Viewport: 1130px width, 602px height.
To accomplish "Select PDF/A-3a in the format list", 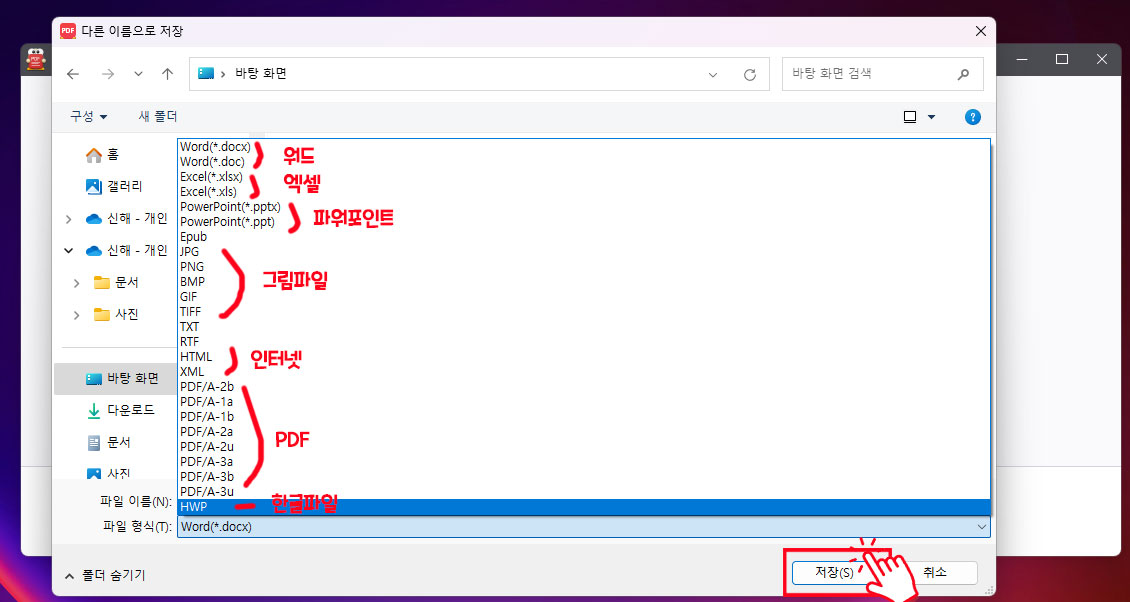I will point(584,462).
